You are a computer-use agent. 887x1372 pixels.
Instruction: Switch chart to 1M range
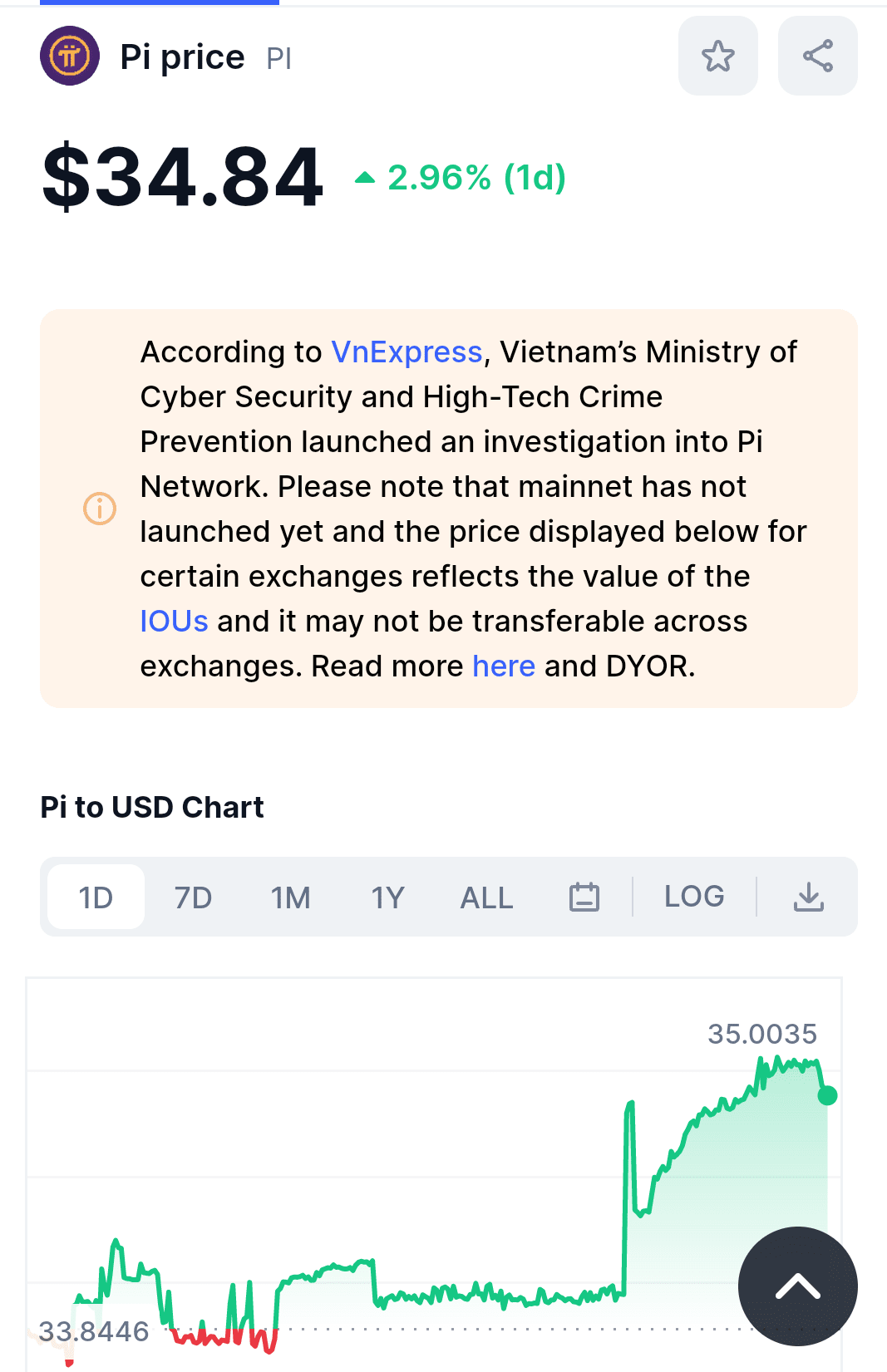tap(290, 897)
